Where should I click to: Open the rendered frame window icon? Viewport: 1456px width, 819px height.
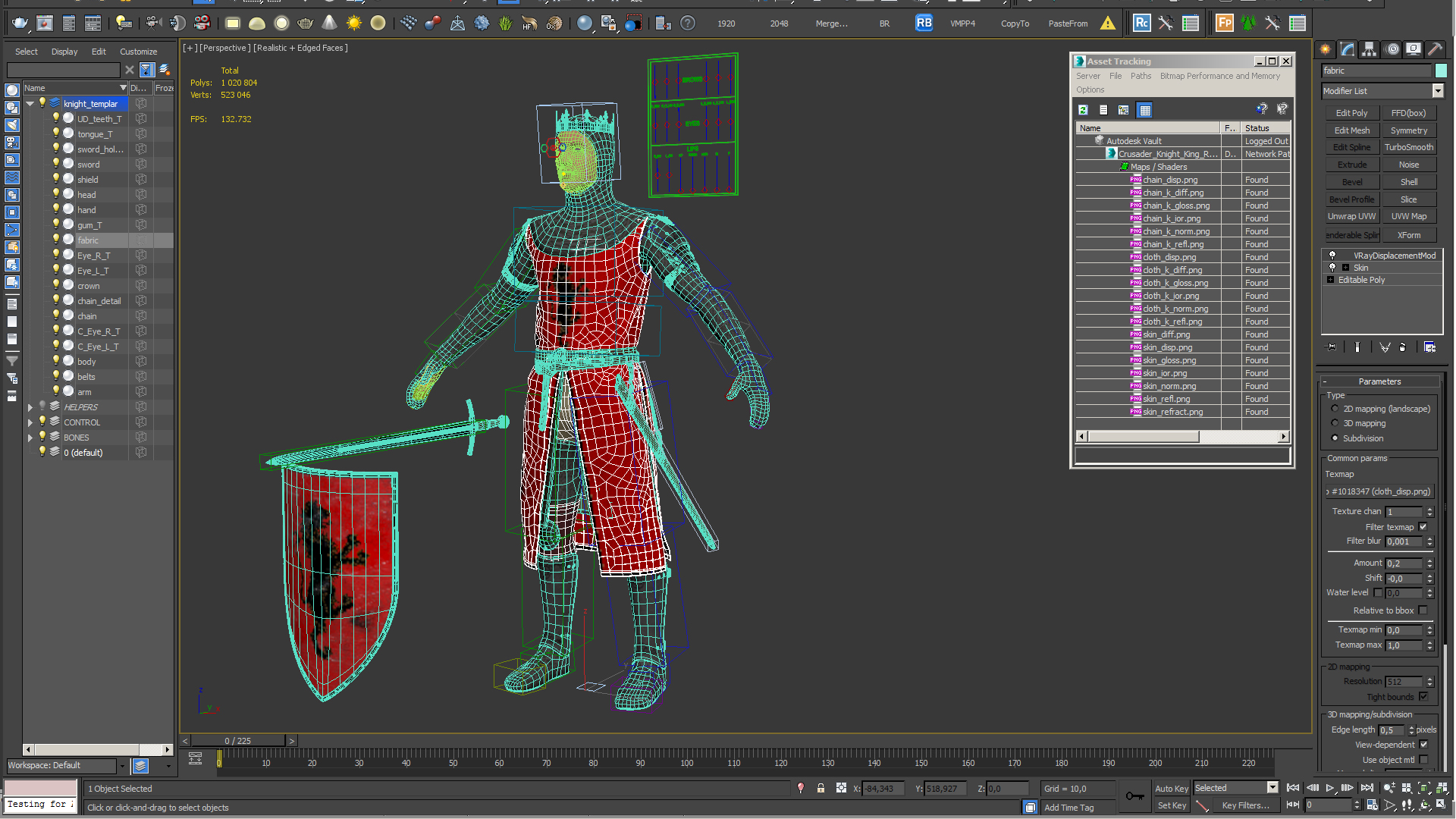click(x=45, y=24)
